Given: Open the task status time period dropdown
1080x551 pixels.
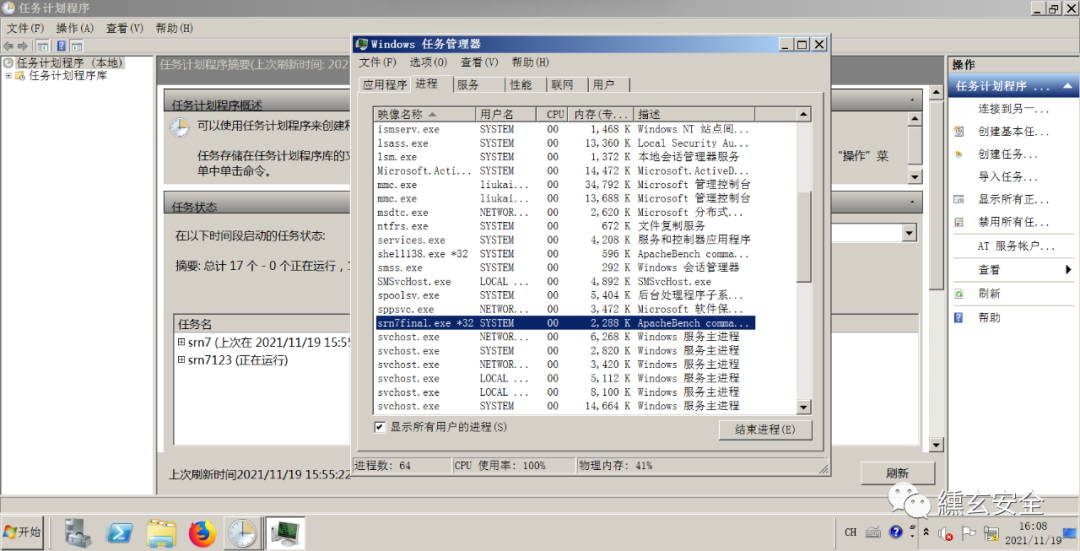Looking at the screenshot, I should [x=909, y=233].
